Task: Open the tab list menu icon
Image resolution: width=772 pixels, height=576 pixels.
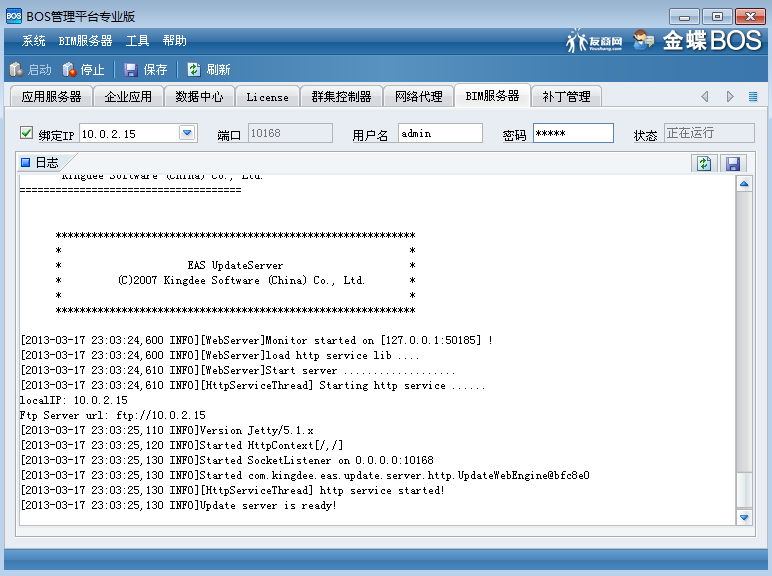Action: [x=753, y=96]
